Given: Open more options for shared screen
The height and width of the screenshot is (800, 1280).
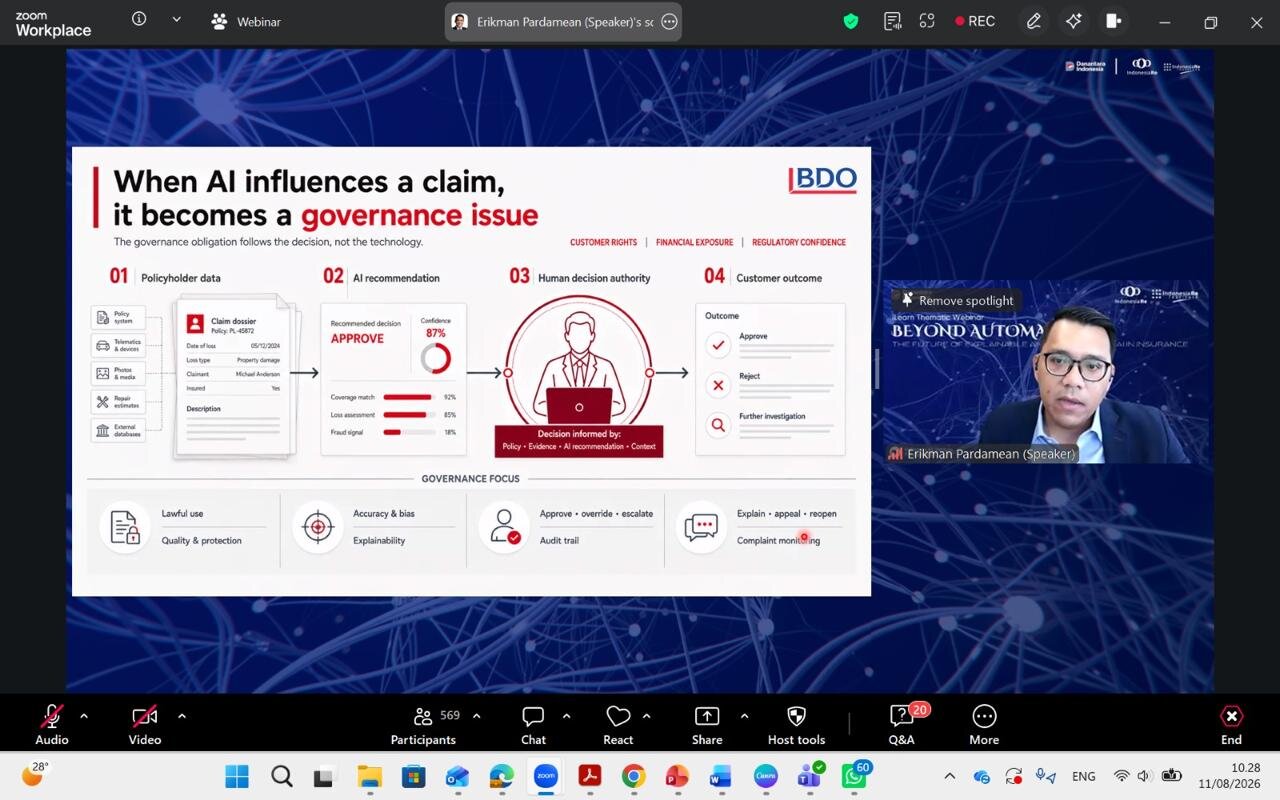Looking at the screenshot, I should point(669,21).
